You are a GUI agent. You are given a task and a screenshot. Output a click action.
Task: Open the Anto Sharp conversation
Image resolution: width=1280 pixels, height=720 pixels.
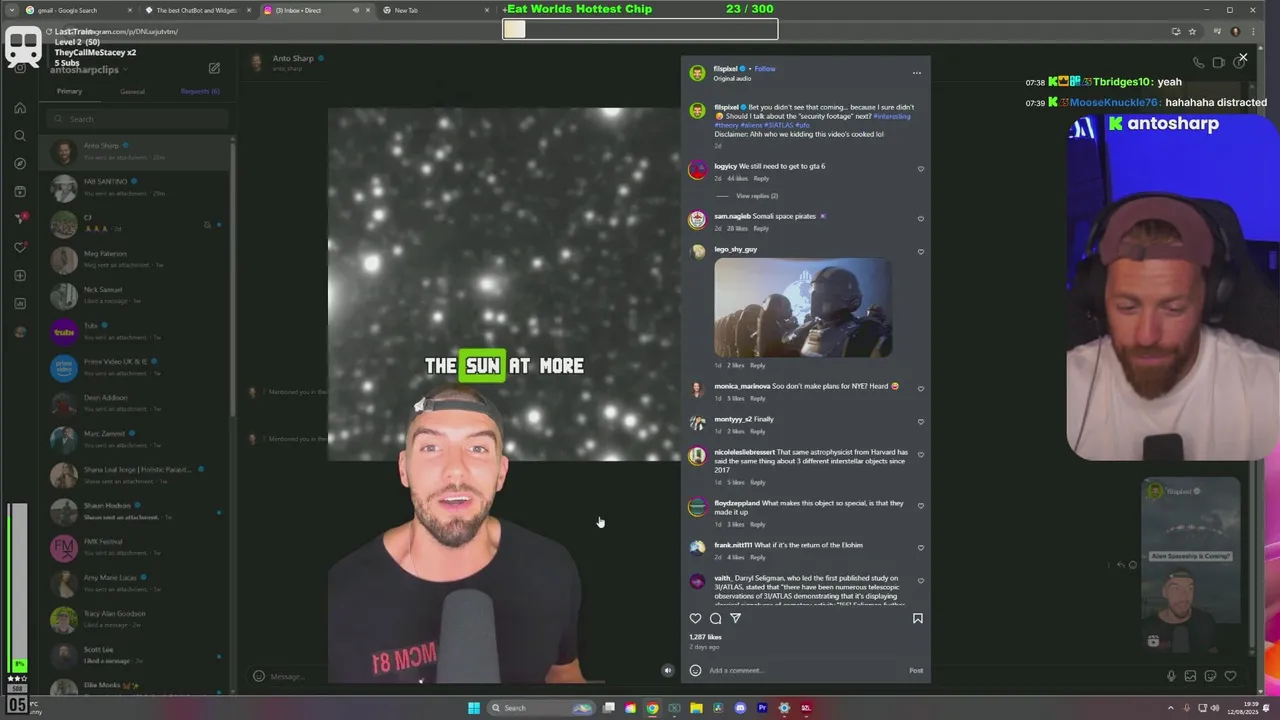(135, 151)
